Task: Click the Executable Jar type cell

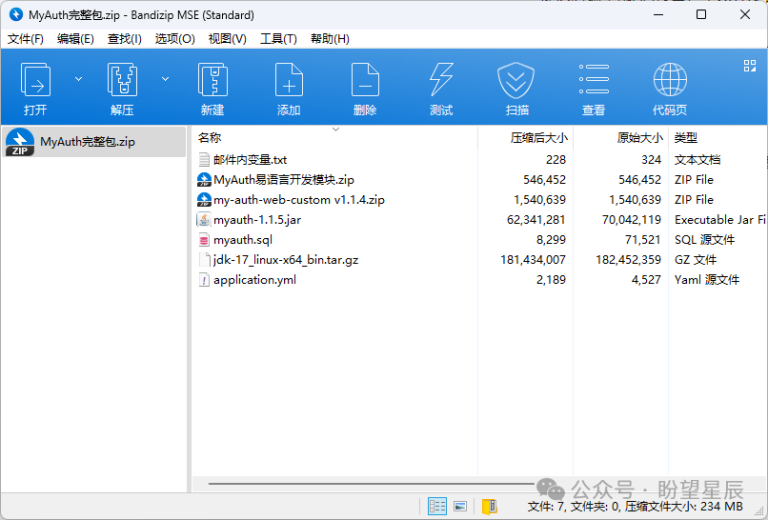Action: [x=720, y=220]
